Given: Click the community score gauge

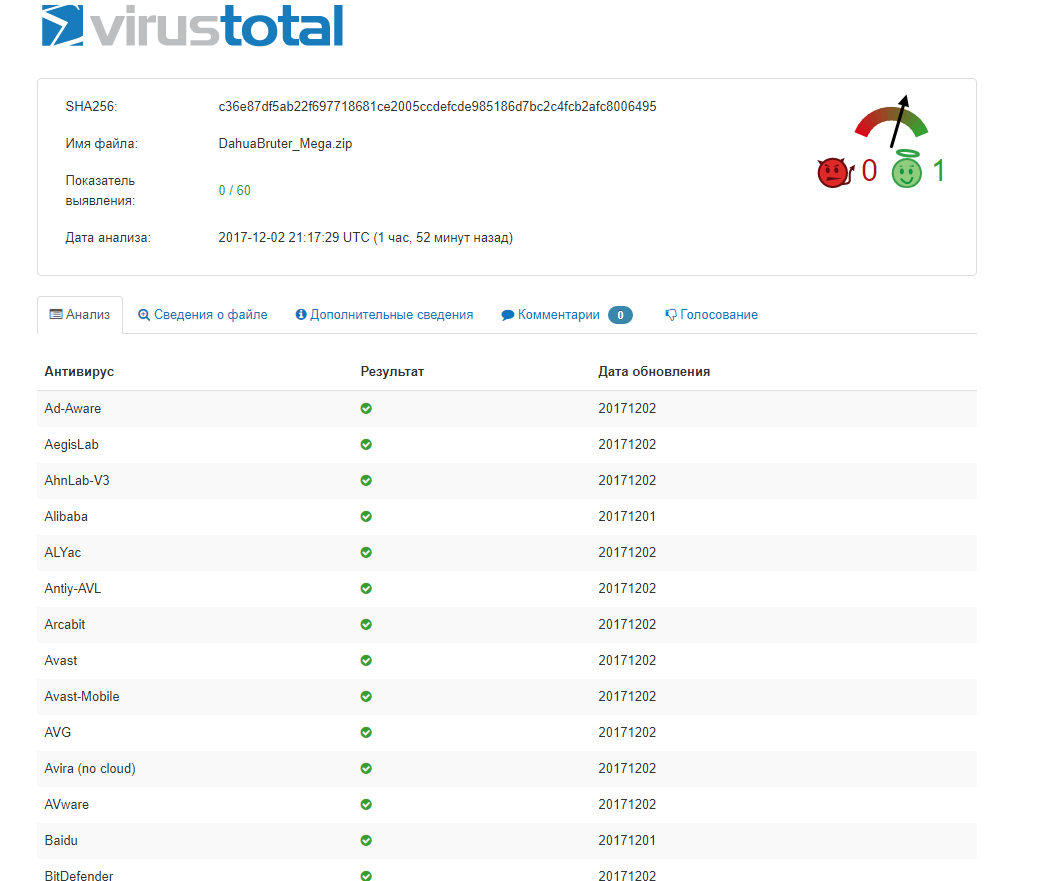Looking at the screenshot, I should (x=892, y=121).
